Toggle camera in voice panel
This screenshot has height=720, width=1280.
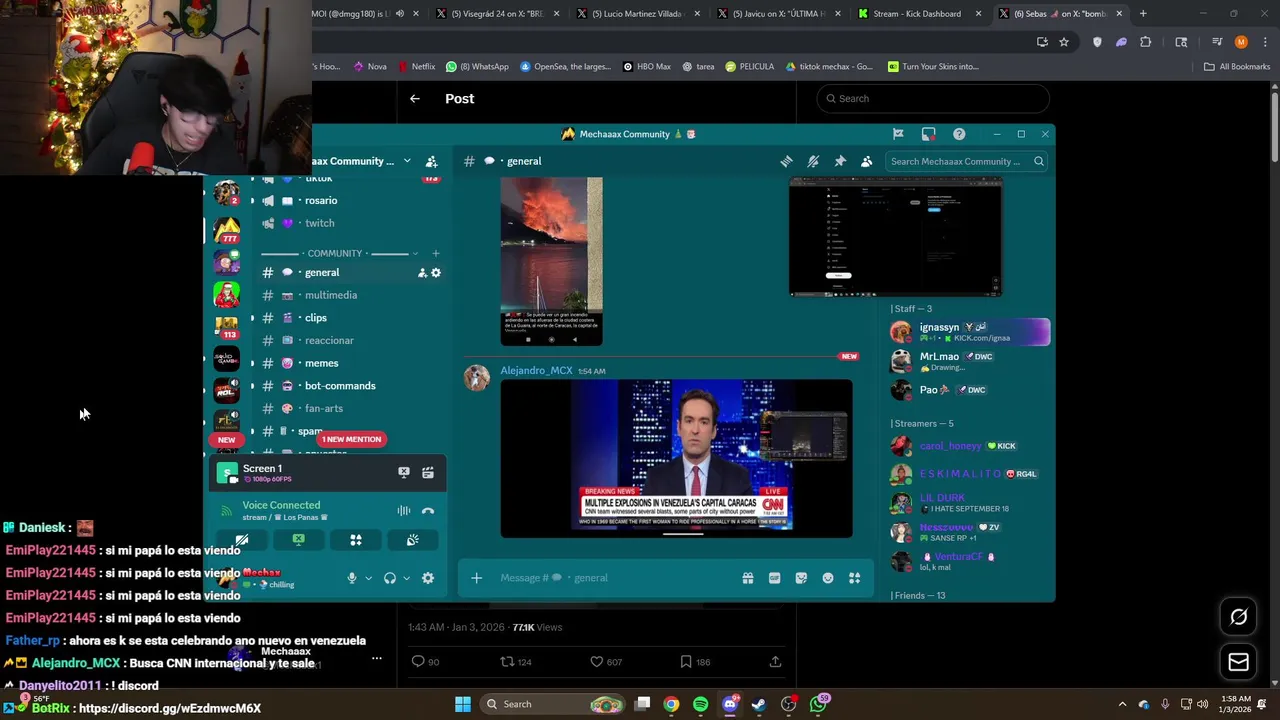(x=242, y=540)
